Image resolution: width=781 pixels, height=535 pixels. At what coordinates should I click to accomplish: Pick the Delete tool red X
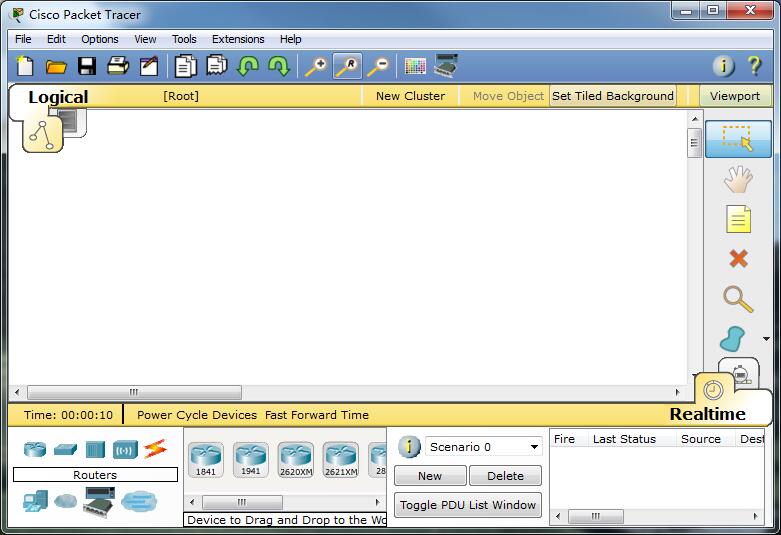pyautogui.click(x=738, y=259)
